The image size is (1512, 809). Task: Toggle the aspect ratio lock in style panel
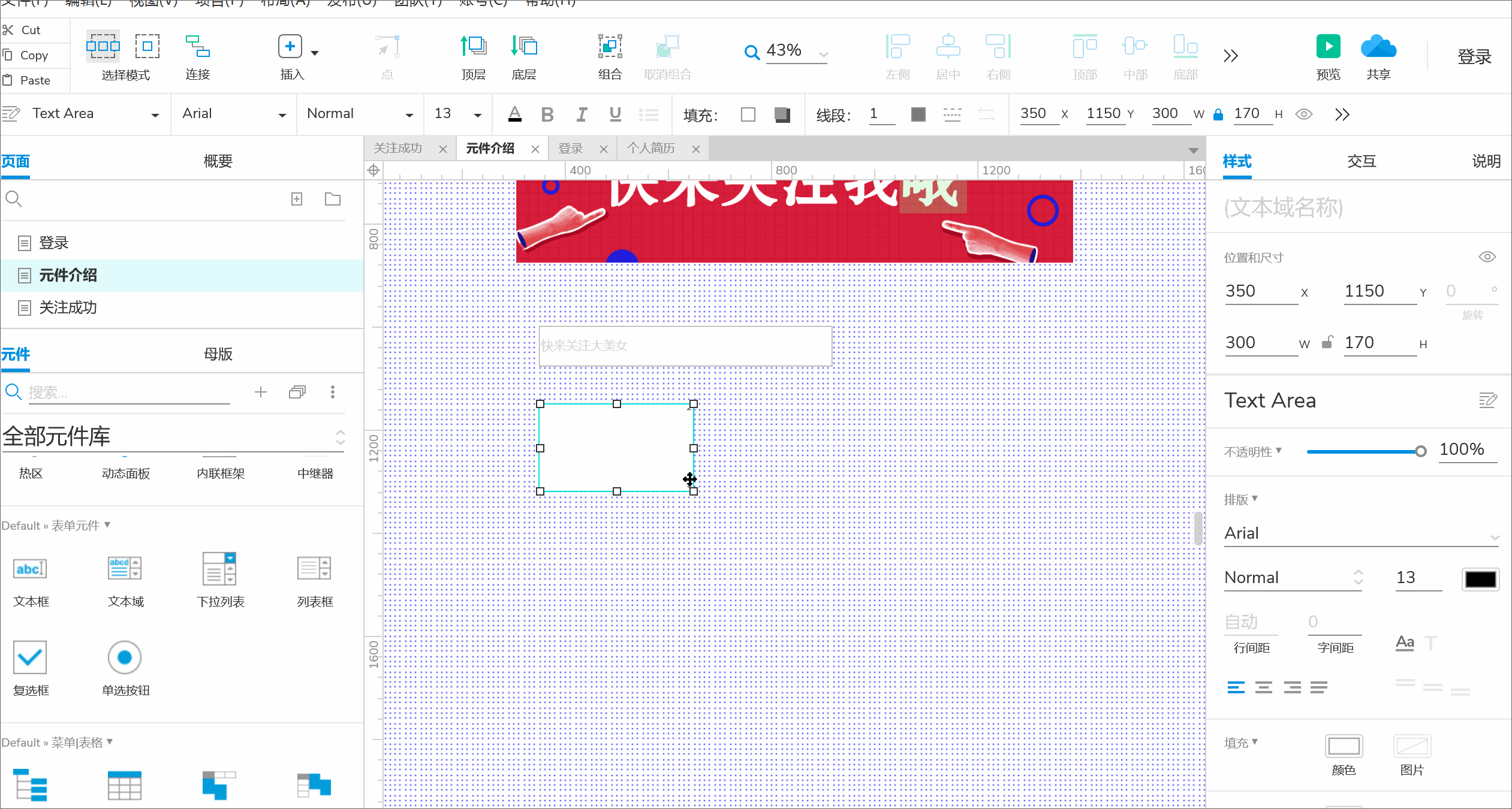[1327, 343]
